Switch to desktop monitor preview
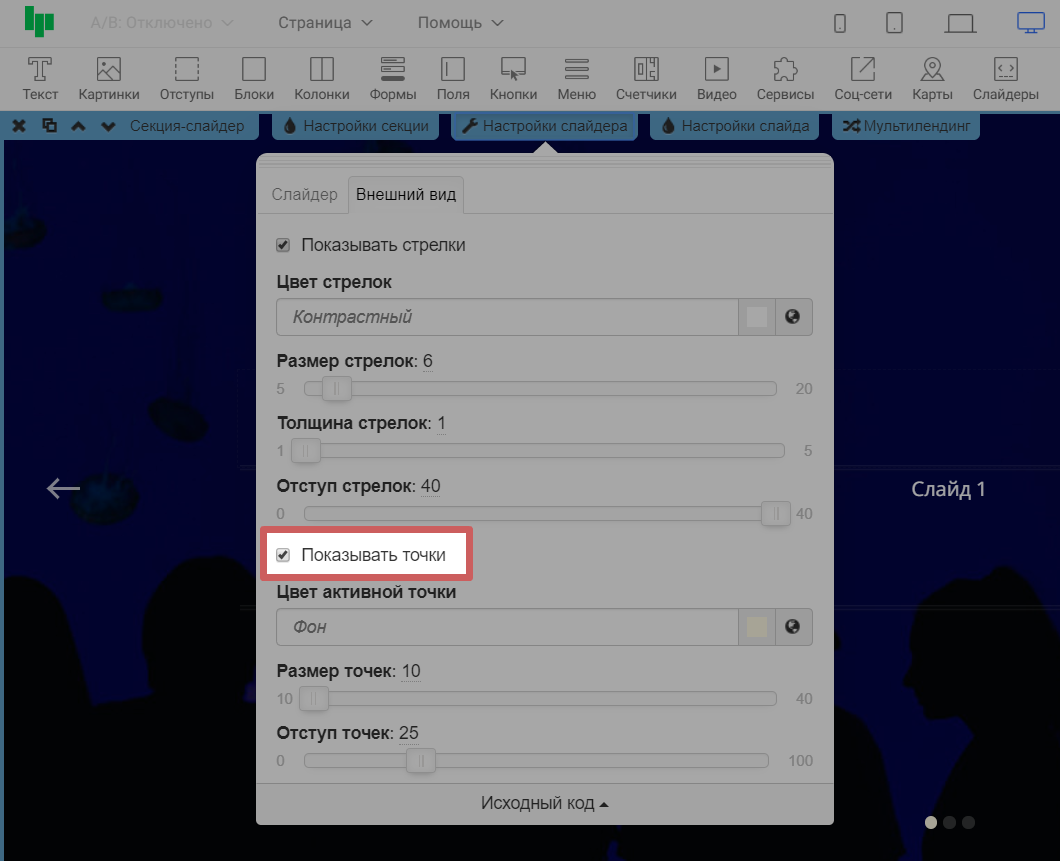This screenshot has height=861, width=1060. click(1030, 23)
